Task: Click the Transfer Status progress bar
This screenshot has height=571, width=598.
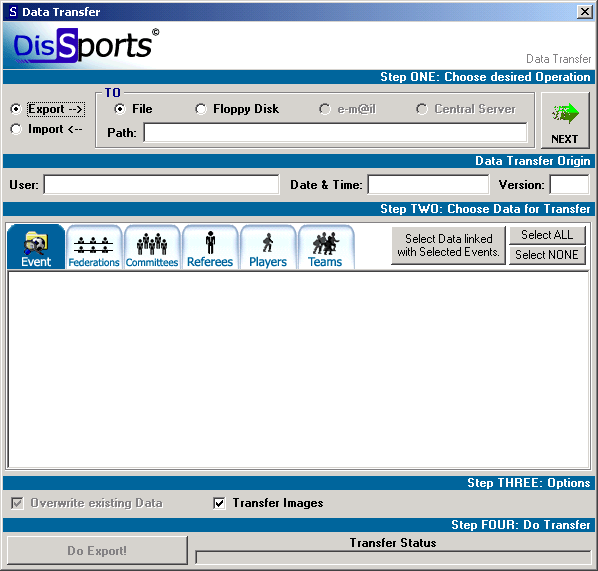Action: (393, 557)
